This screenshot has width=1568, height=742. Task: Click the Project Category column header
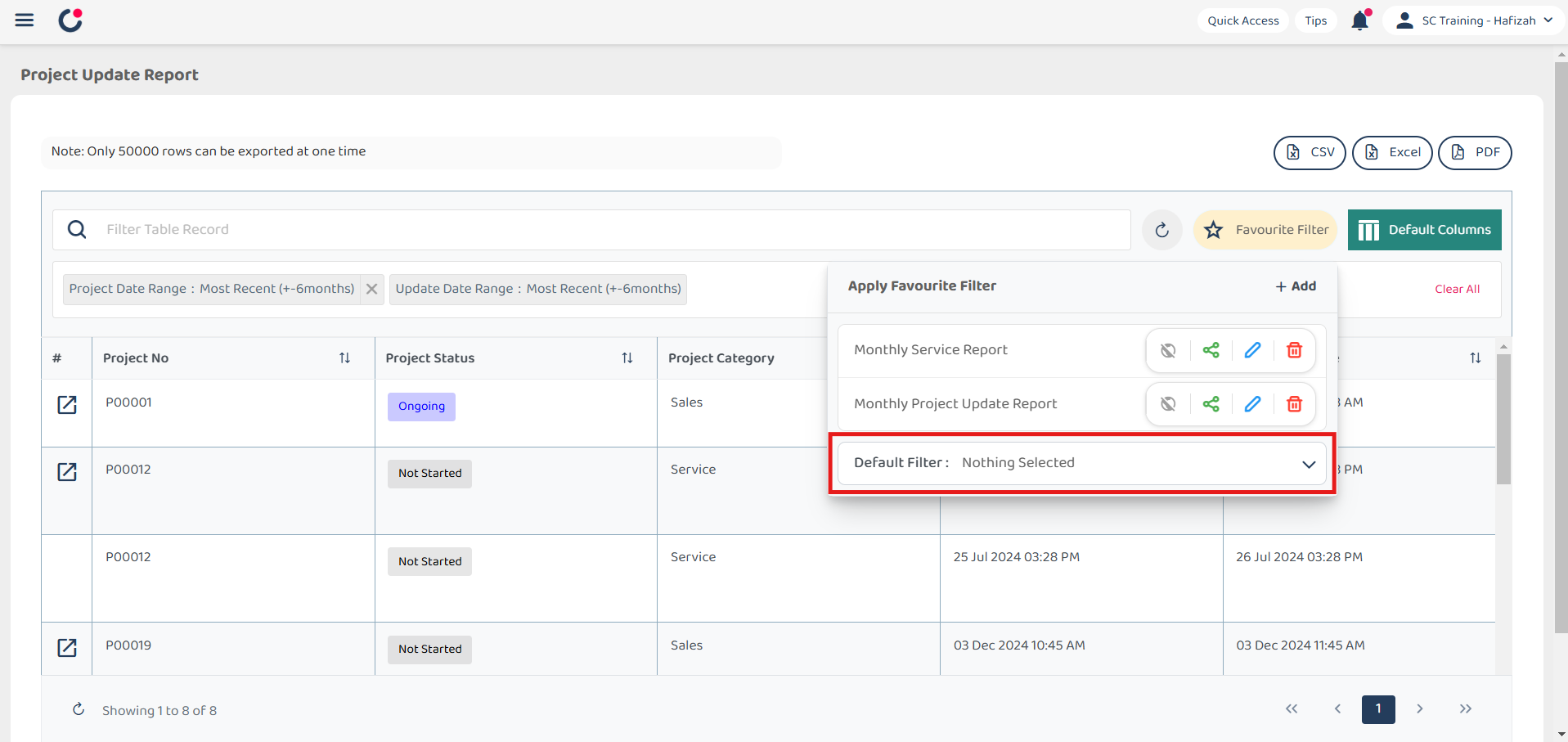[x=721, y=358]
